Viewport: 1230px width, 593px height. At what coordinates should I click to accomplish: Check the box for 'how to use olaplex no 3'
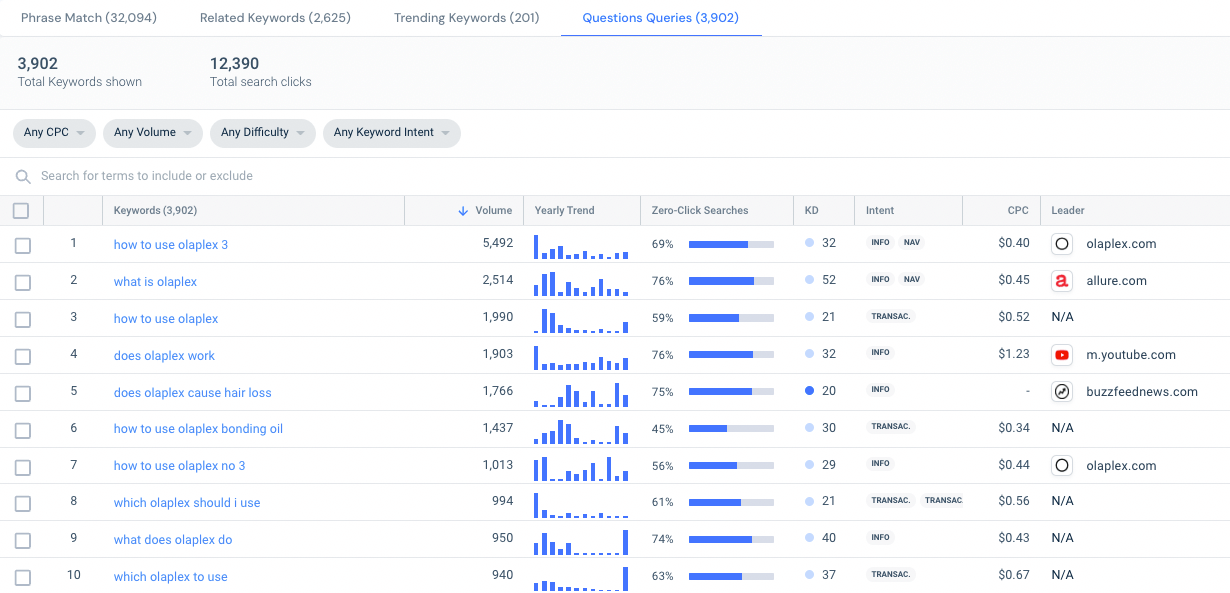click(x=23, y=467)
